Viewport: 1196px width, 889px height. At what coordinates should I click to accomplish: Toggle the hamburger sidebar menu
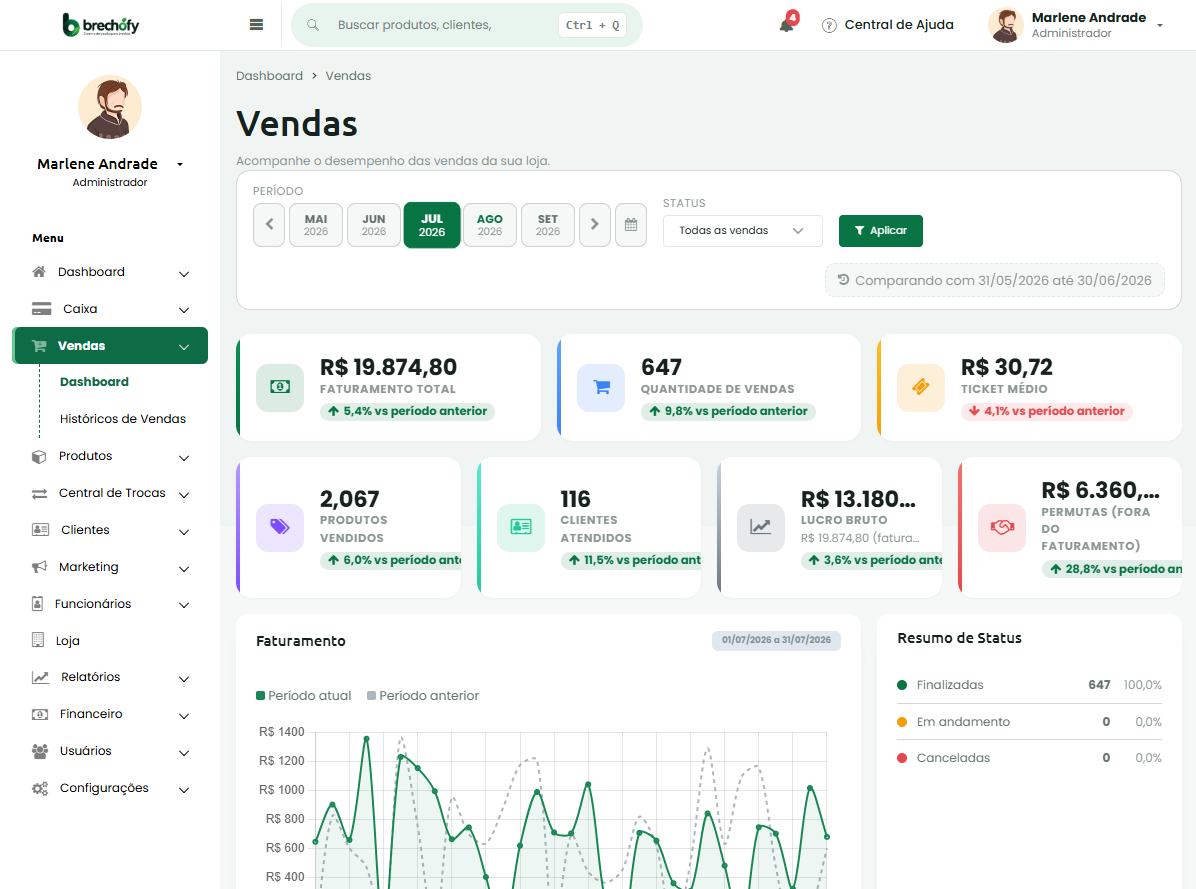(256, 25)
